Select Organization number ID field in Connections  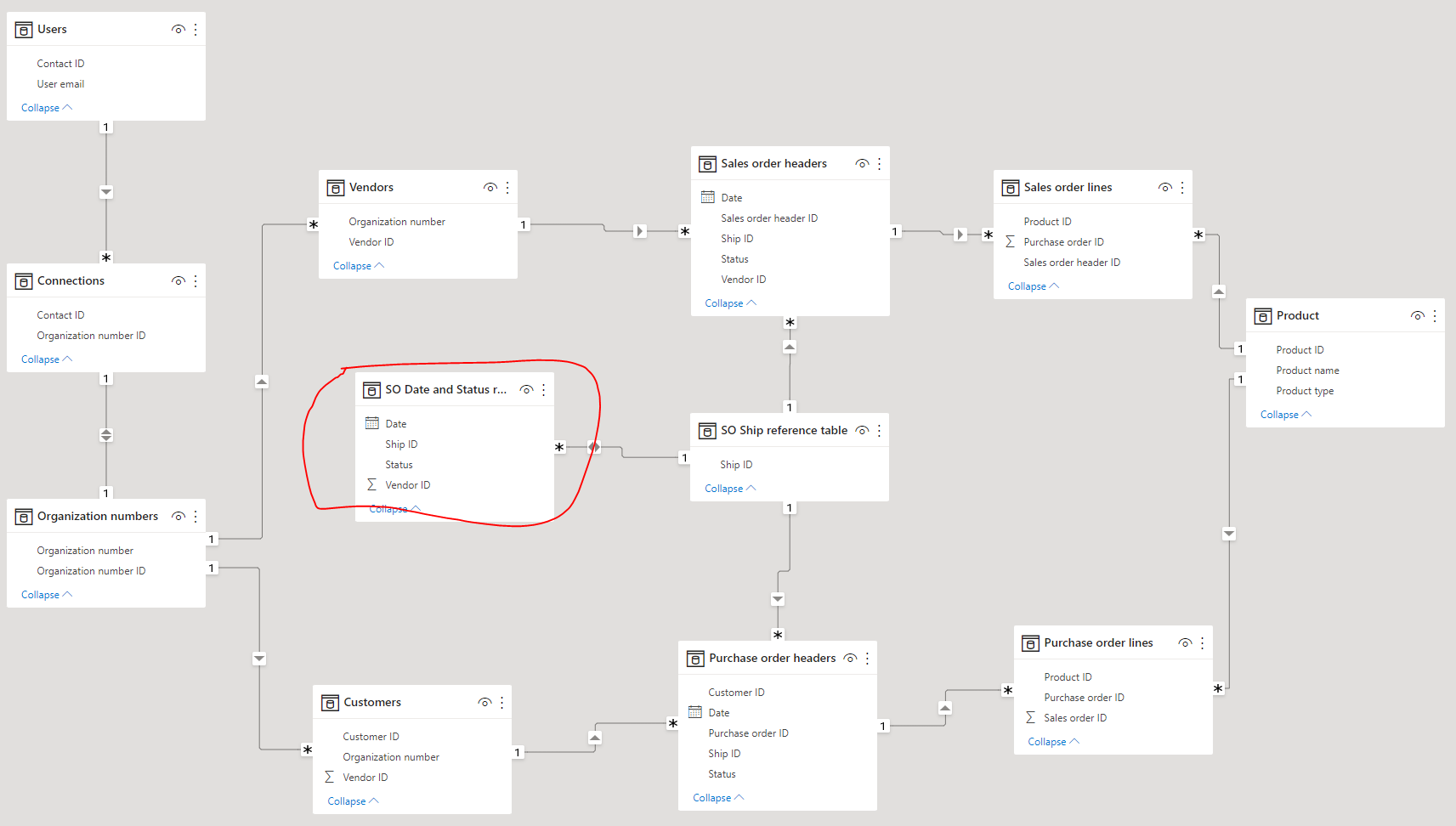tap(91, 336)
